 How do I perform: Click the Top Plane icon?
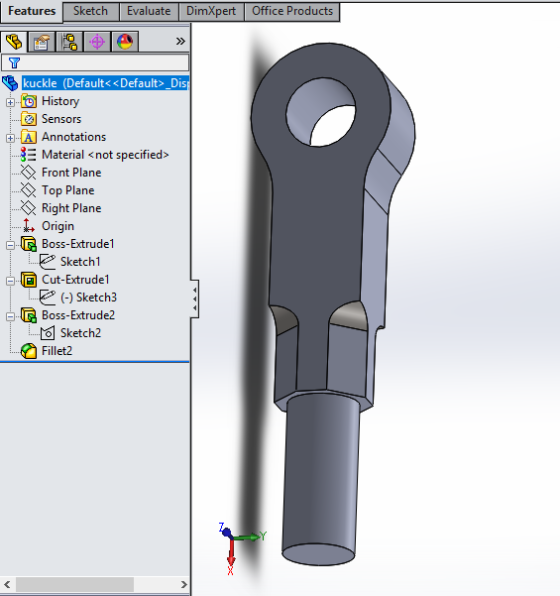[x=28, y=190]
